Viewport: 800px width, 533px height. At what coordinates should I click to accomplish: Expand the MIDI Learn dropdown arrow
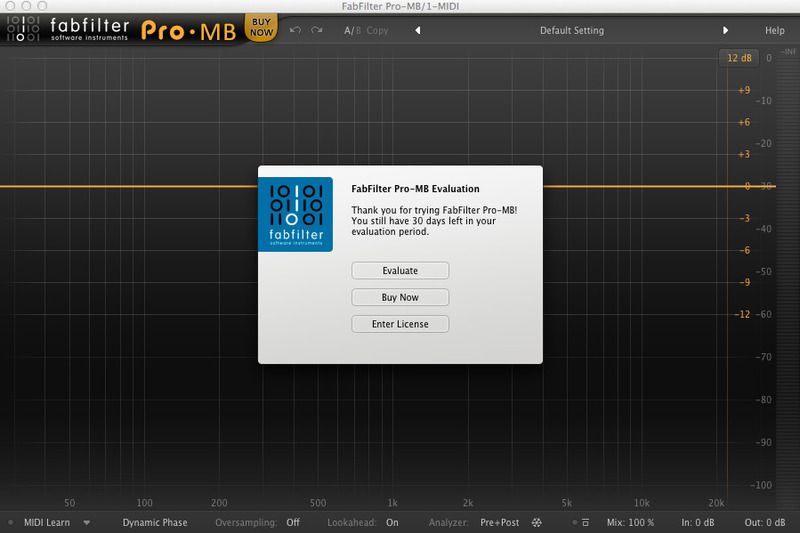click(87, 523)
